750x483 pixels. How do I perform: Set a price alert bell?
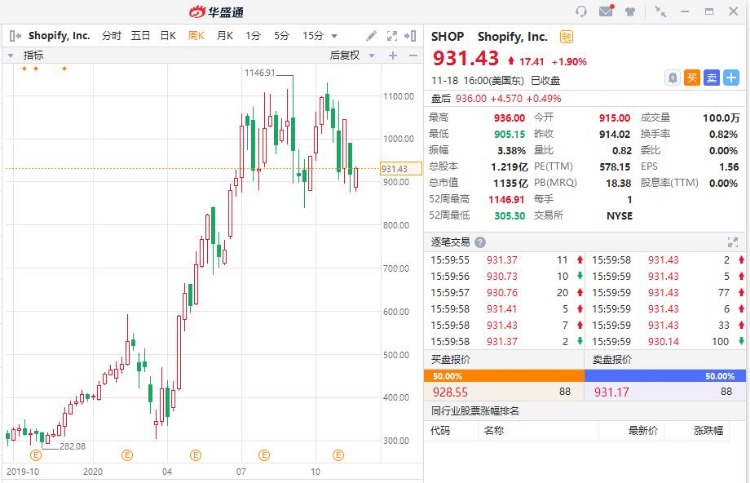pyautogui.click(x=673, y=77)
